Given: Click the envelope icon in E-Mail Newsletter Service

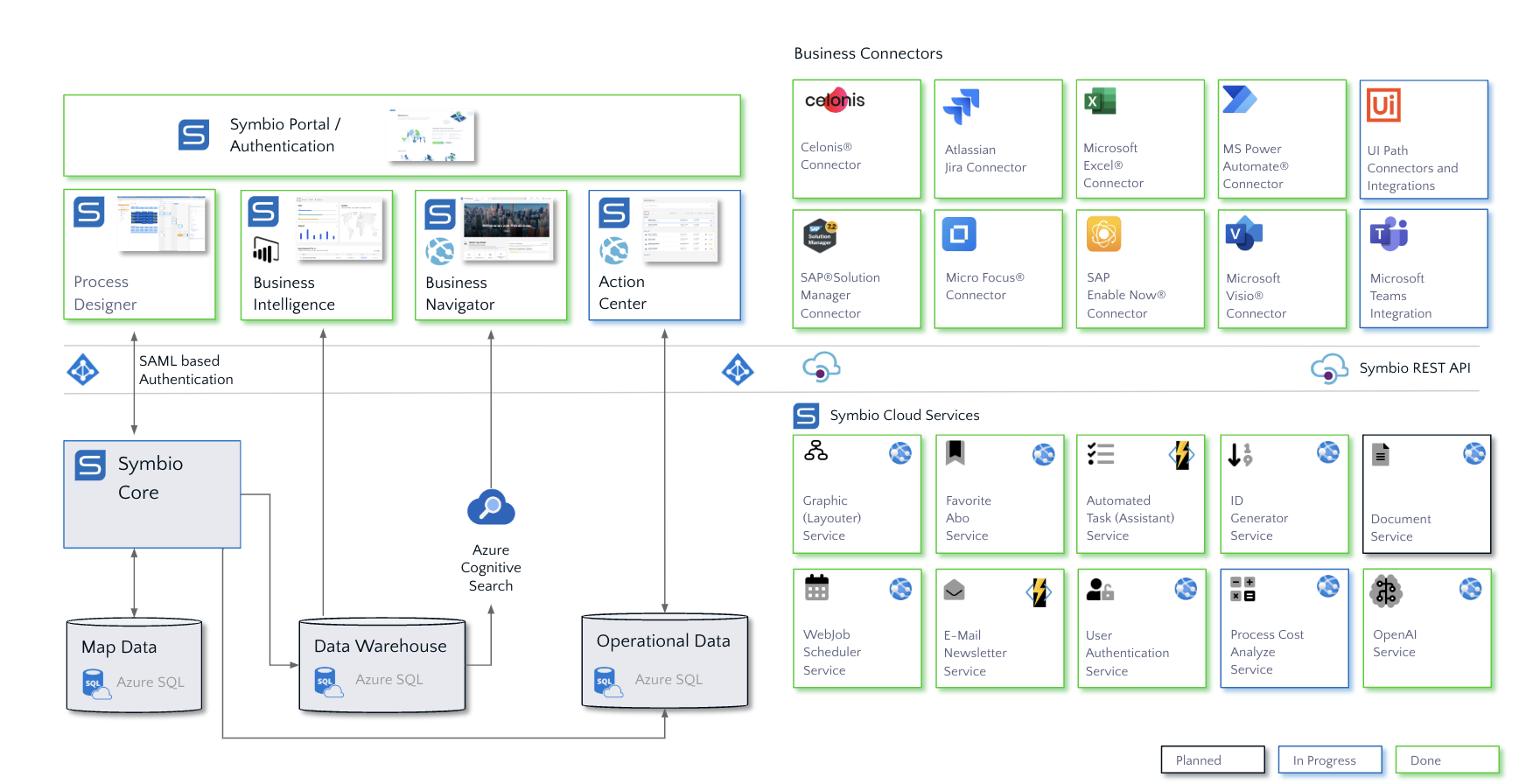Looking at the screenshot, I should [x=955, y=591].
